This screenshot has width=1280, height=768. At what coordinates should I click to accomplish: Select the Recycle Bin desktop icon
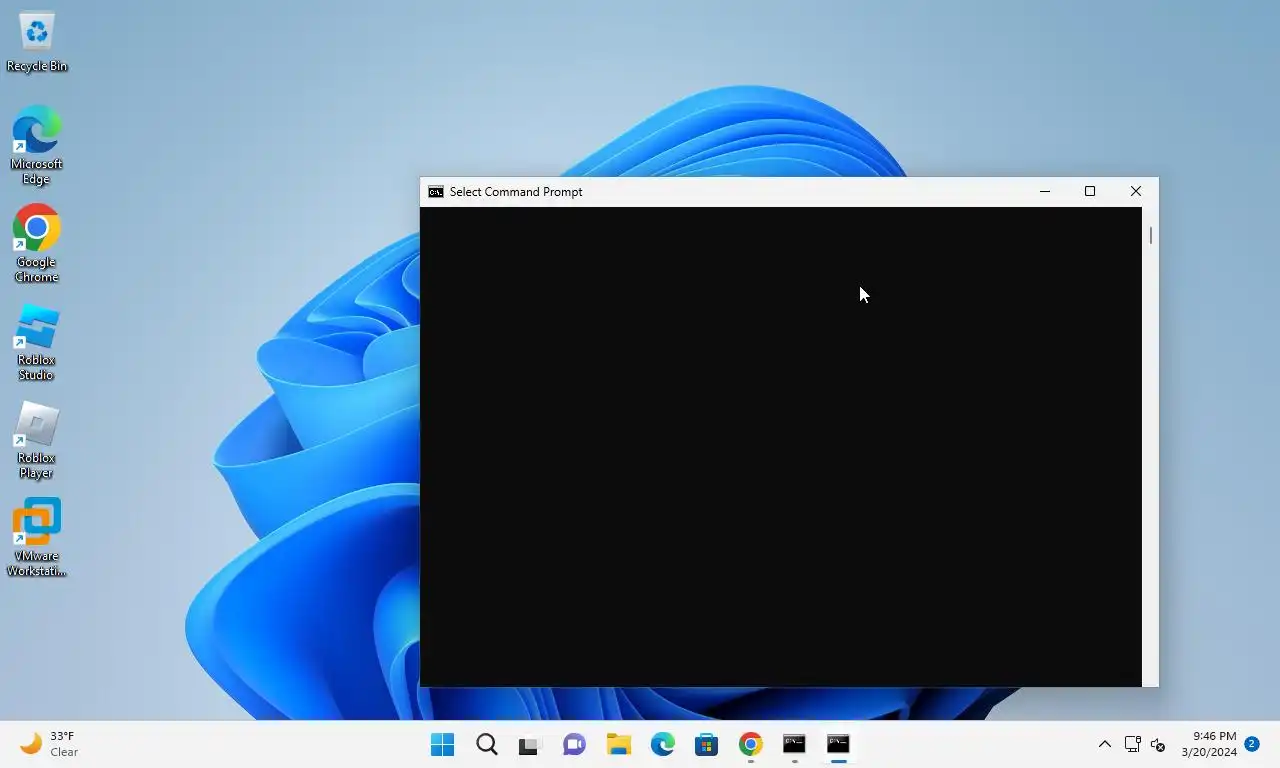click(x=37, y=42)
